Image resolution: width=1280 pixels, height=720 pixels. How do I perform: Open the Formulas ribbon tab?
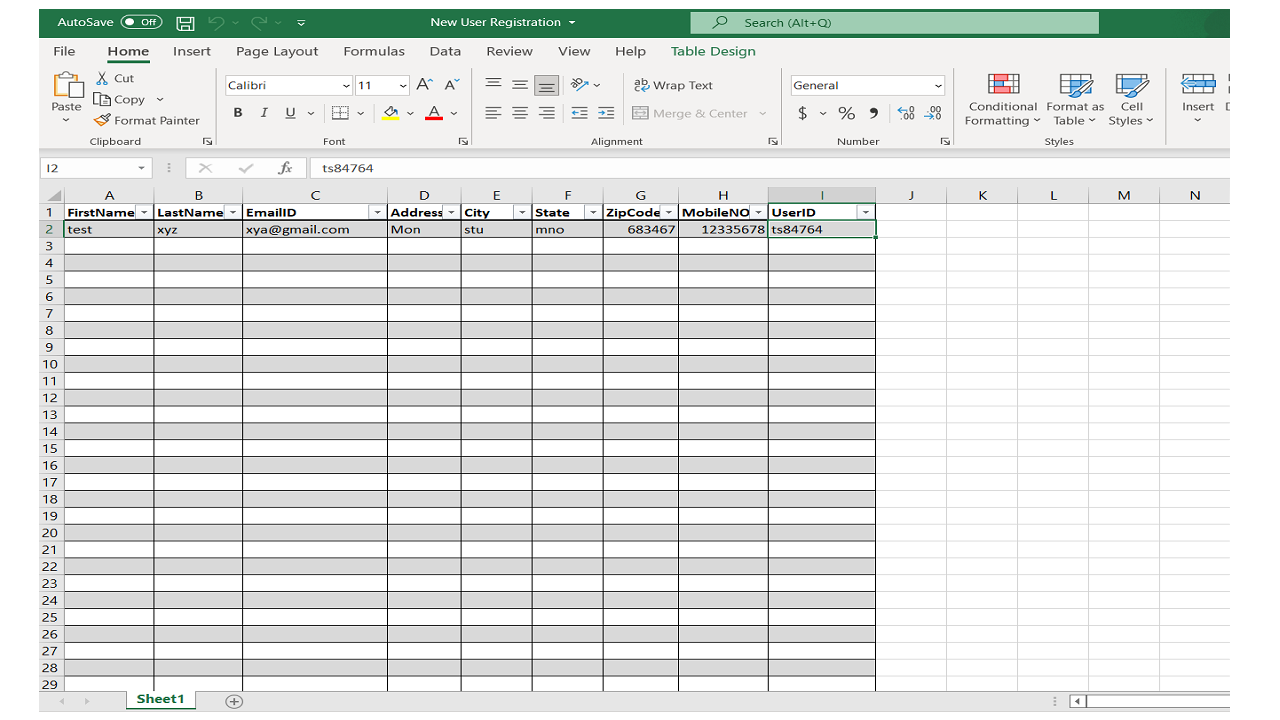pyautogui.click(x=374, y=51)
